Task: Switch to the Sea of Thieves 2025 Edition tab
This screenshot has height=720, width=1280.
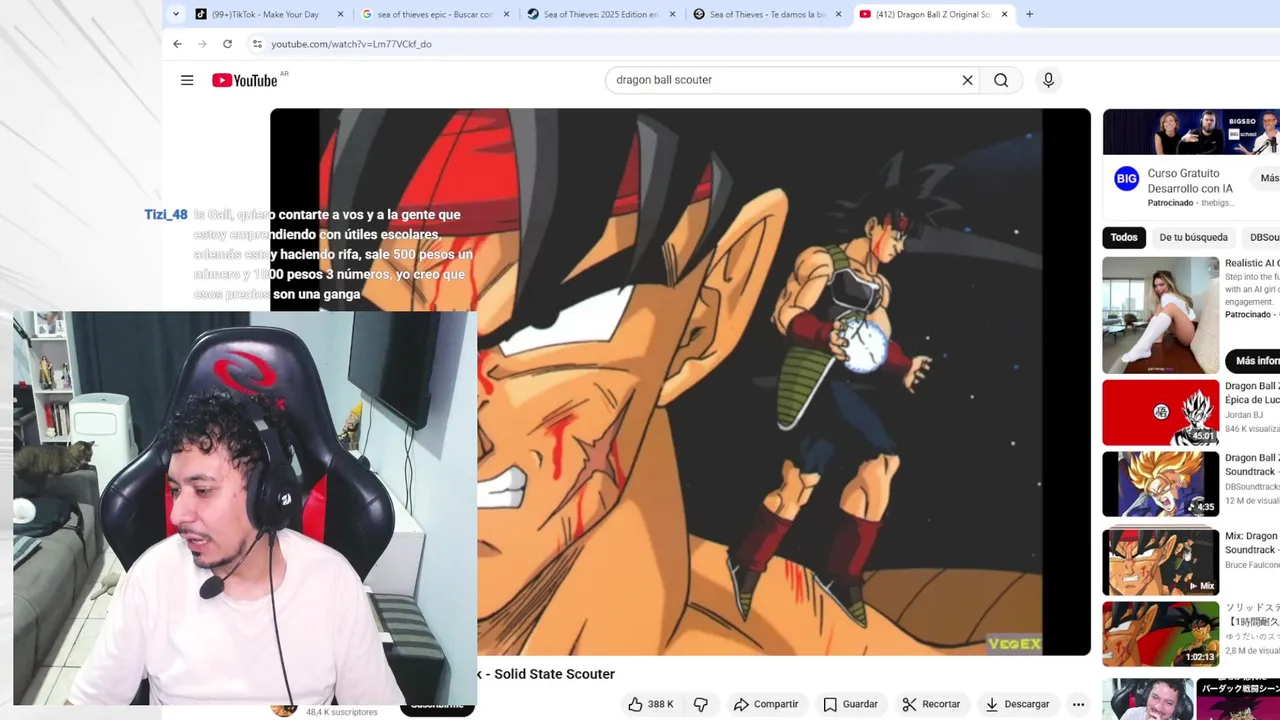Action: tap(602, 14)
